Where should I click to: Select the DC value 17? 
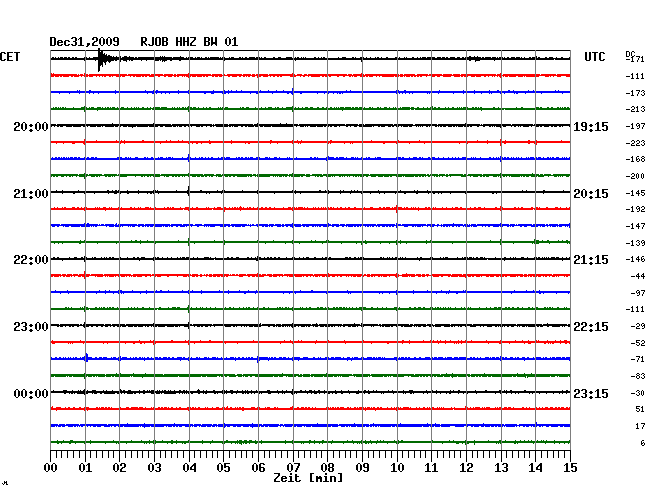640,426
